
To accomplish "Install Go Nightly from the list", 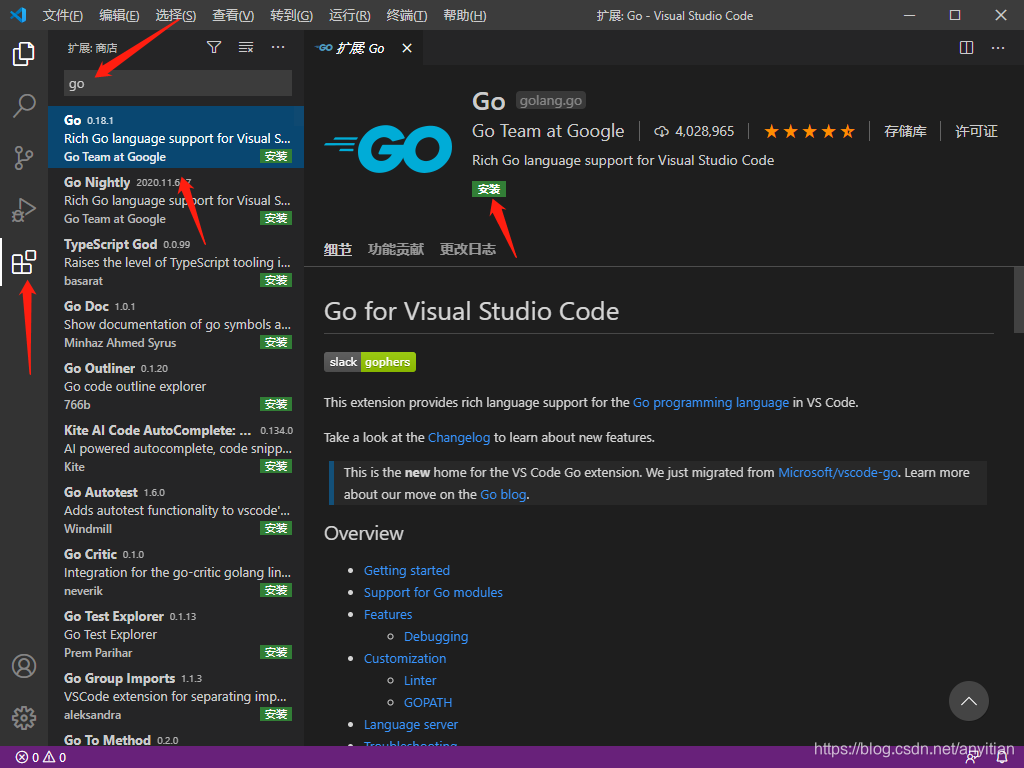I will [x=276, y=219].
